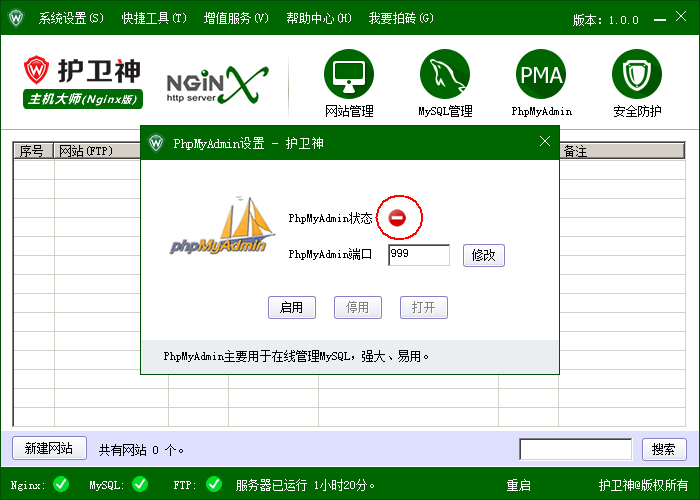
Task: Open the 系统设置(S) menu
Action: 71,18
